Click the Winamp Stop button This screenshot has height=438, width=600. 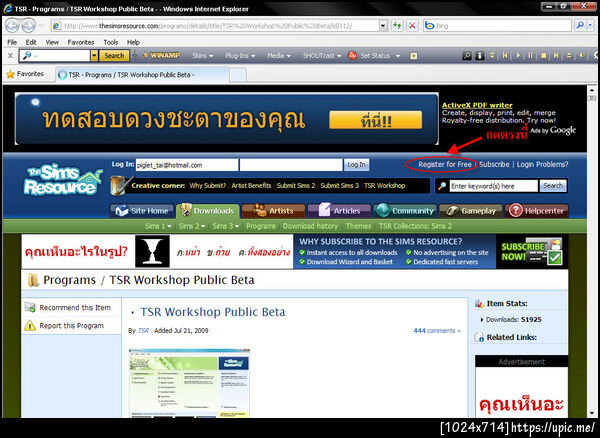[x=543, y=56]
